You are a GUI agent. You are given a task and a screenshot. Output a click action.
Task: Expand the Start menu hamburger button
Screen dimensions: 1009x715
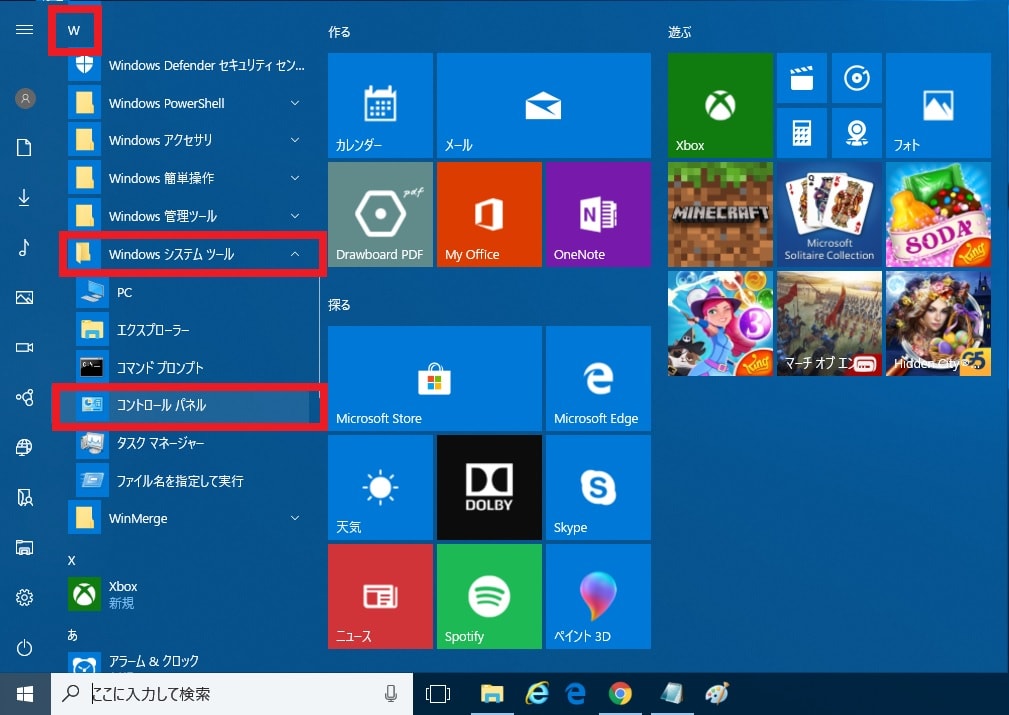click(24, 30)
